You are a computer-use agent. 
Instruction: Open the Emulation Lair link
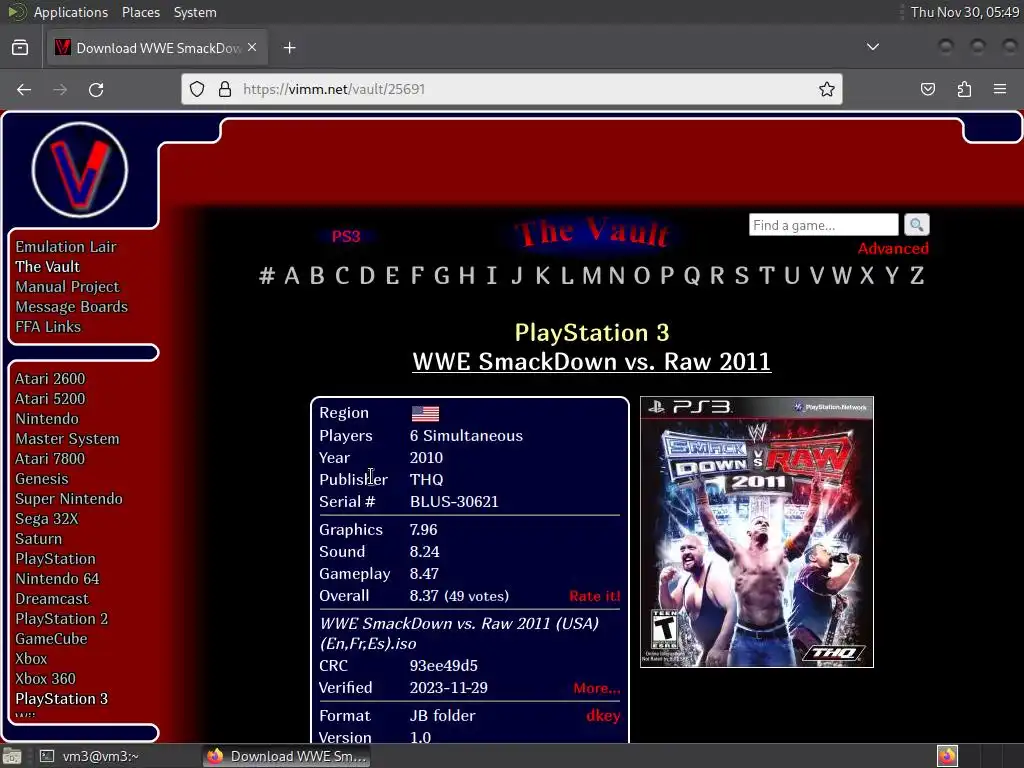pos(66,247)
